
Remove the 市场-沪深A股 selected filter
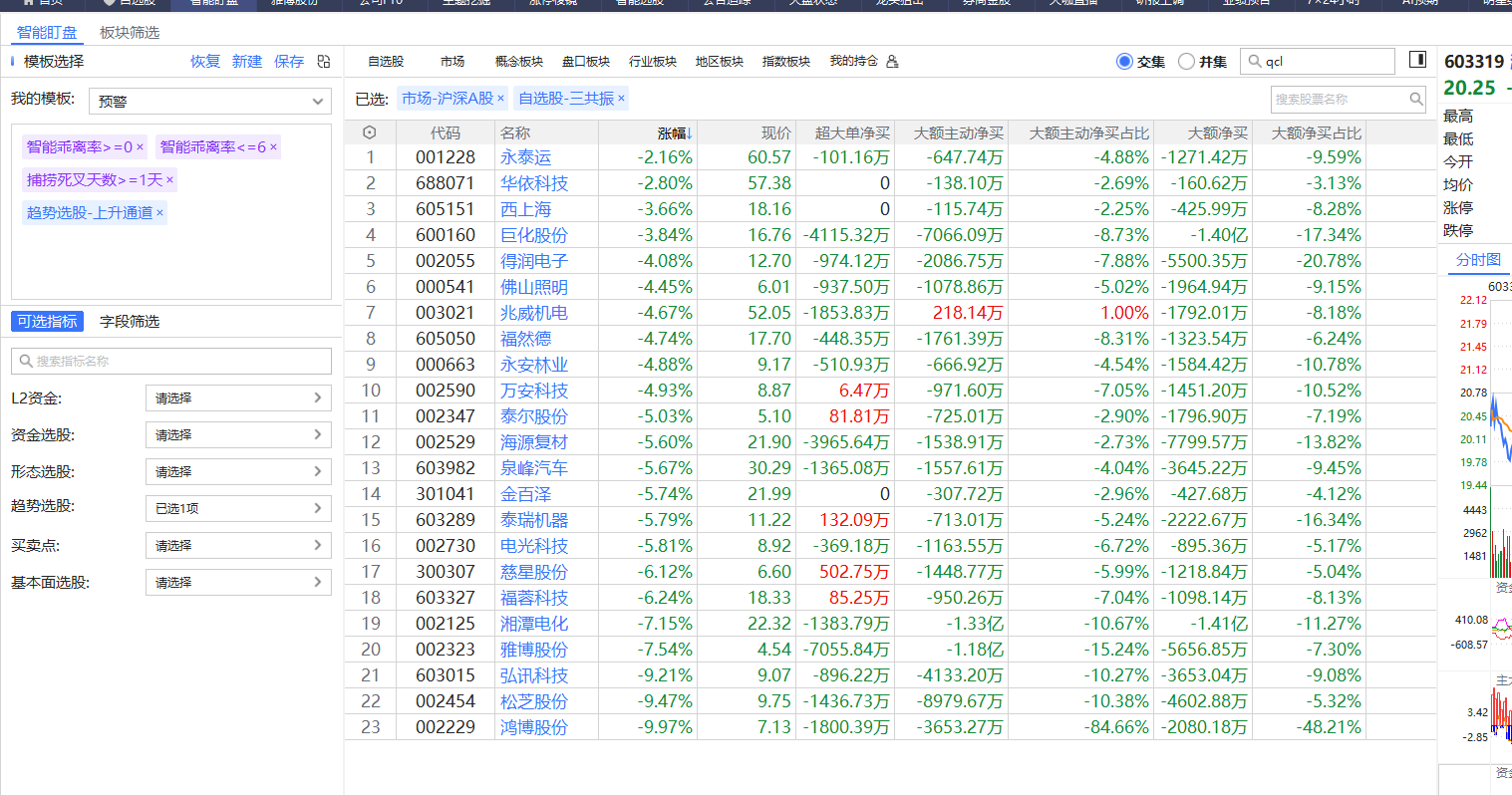pyautogui.click(x=500, y=99)
